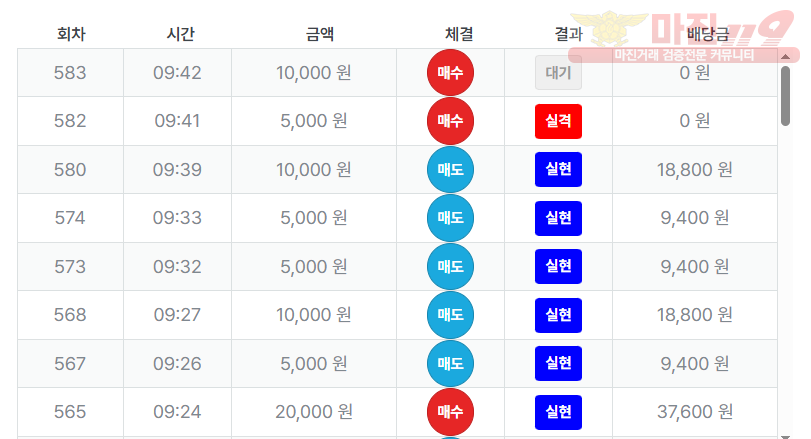This screenshot has width=811, height=439.
Task: Click the red 실격 button in round 582
Action: (x=558, y=121)
